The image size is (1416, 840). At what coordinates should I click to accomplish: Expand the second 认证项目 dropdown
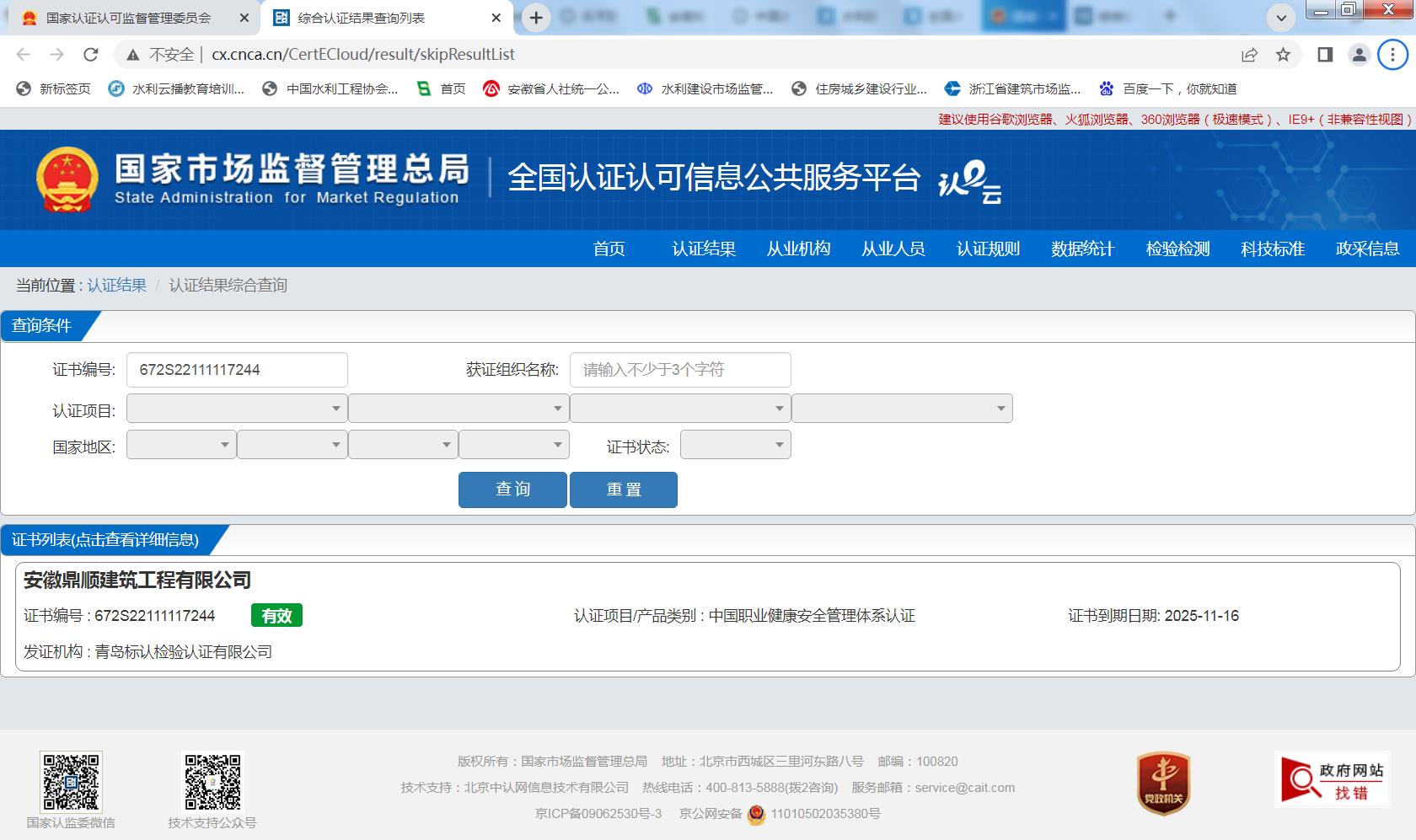pyautogui.click(x=459, y=409)
